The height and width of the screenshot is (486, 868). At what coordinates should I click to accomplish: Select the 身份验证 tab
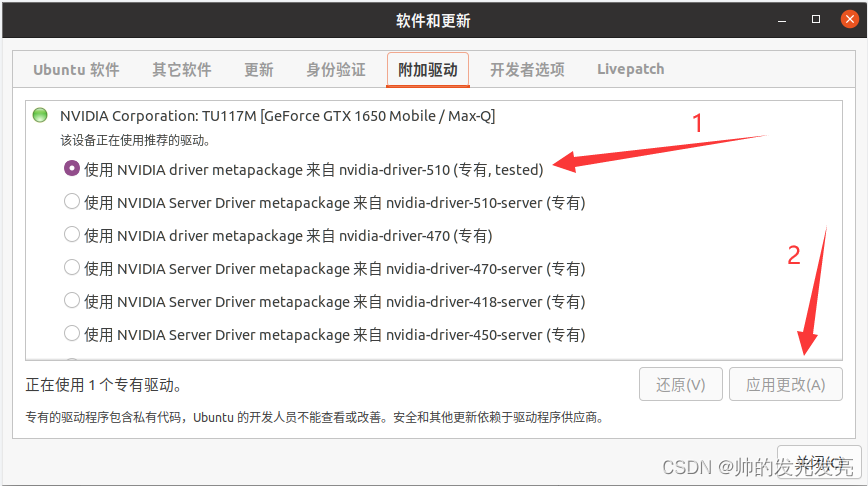tap(336, 70)
